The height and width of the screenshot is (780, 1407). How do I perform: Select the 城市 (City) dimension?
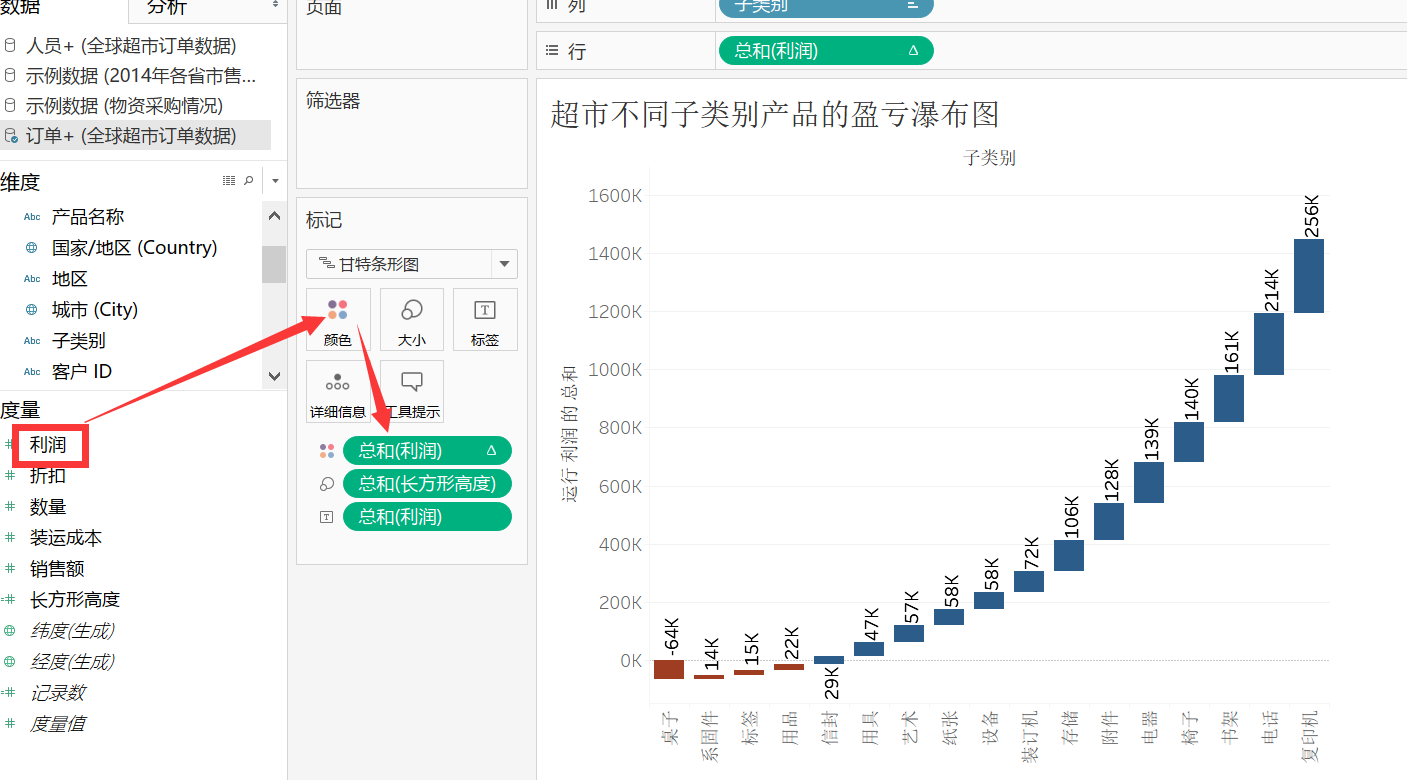click(x=95, y=310)
